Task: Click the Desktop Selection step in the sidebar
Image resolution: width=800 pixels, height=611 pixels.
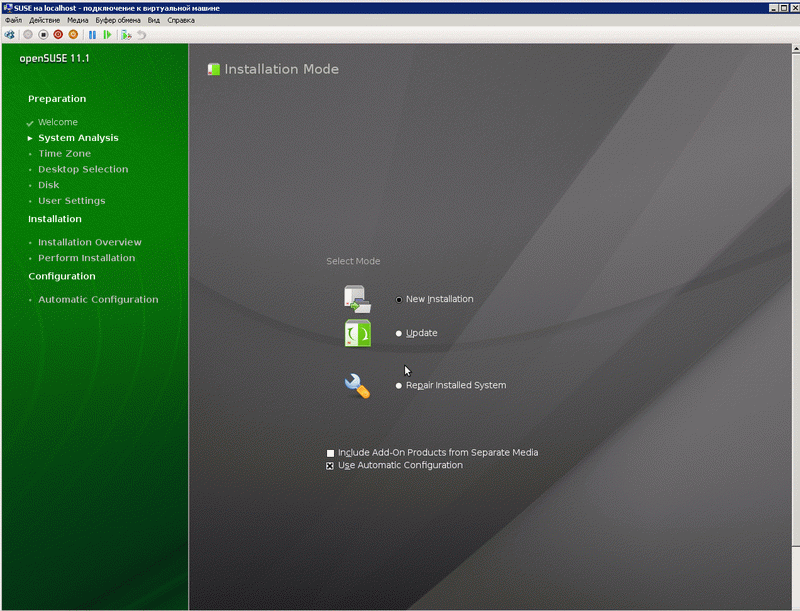Action: (83, 169)
